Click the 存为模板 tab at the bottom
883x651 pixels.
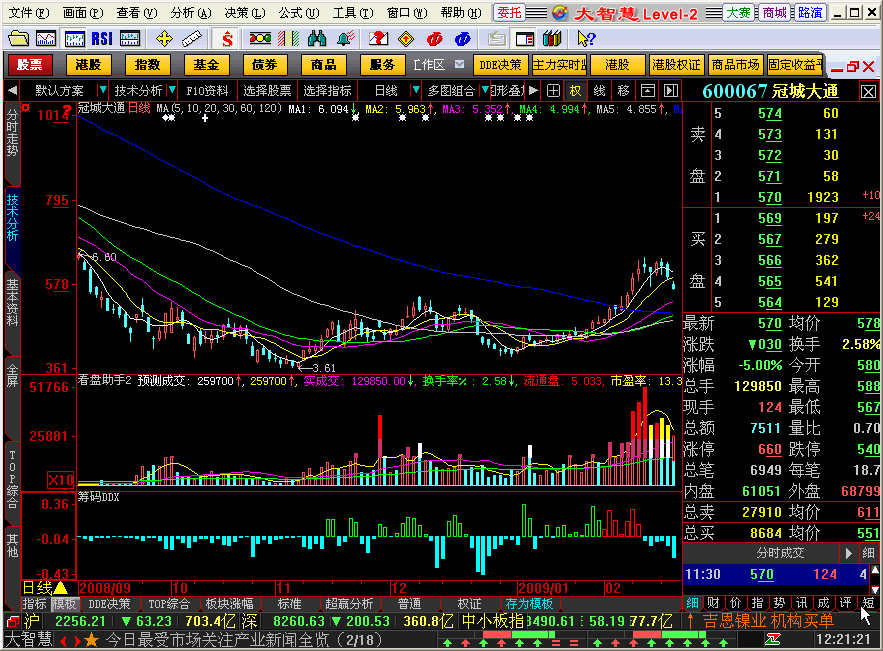529,604
